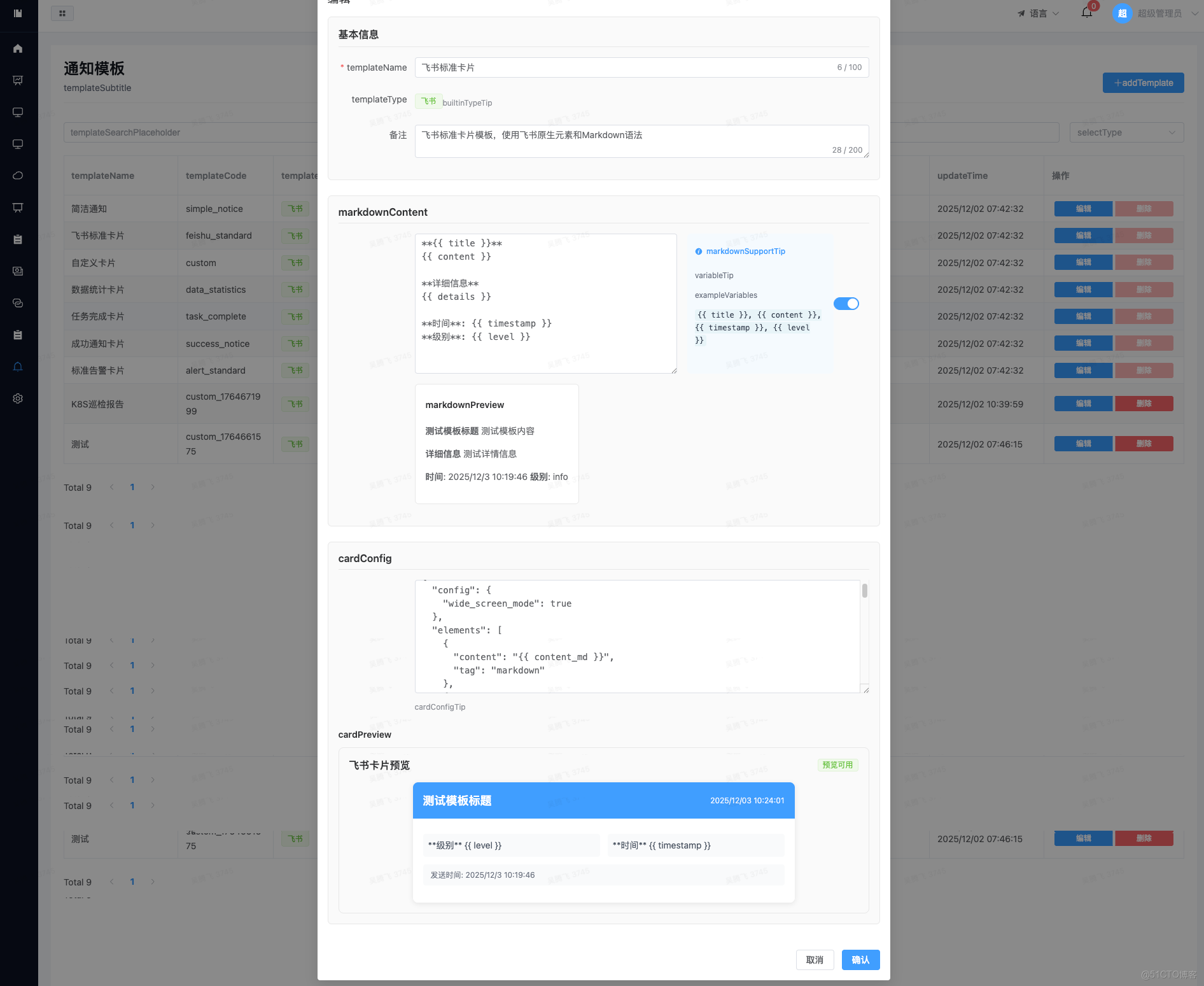
Task: Open the settings gear in sidebar
Action: pos(18,398)
